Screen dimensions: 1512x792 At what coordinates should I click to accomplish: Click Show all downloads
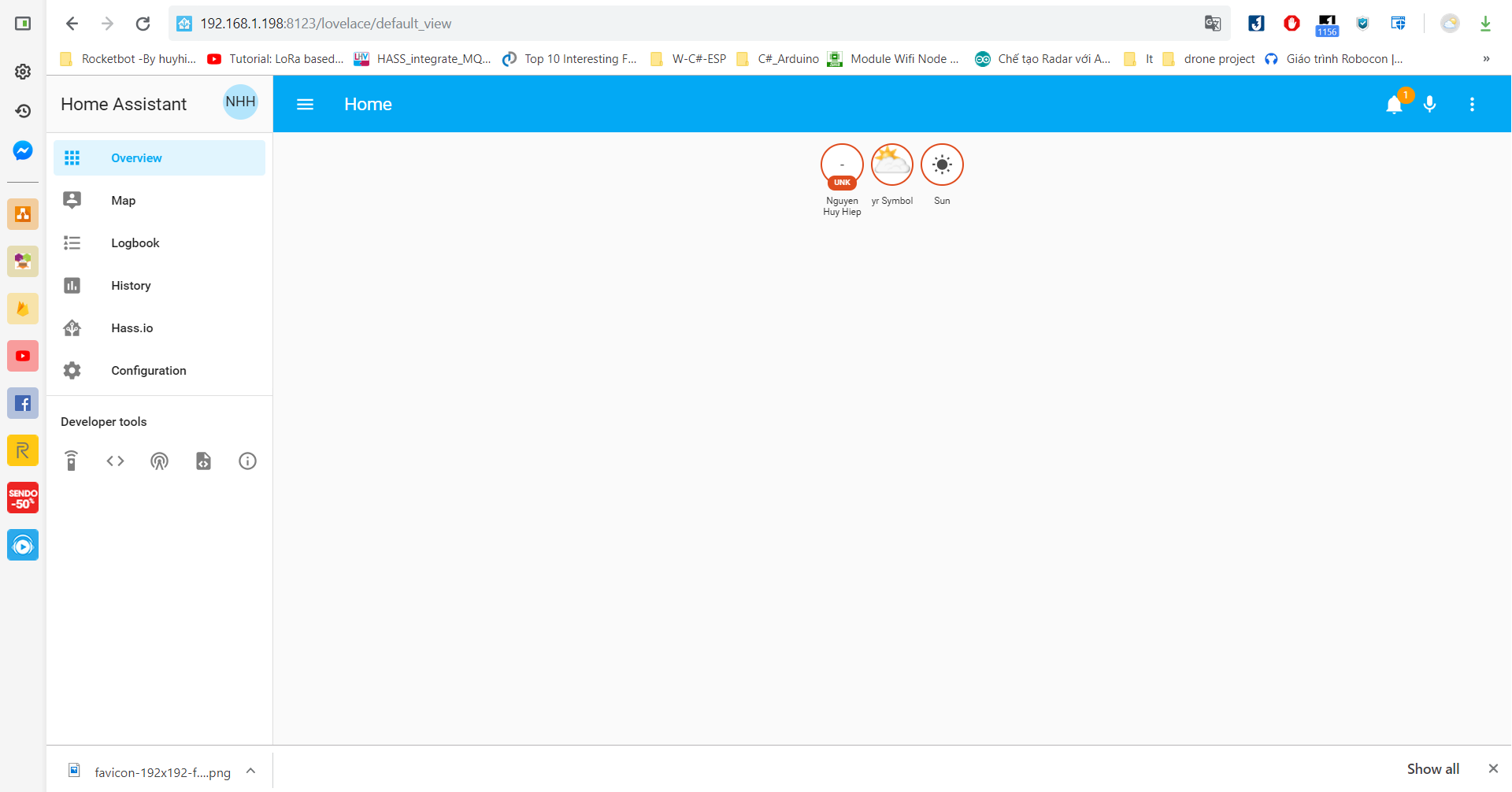(1433, 769)
